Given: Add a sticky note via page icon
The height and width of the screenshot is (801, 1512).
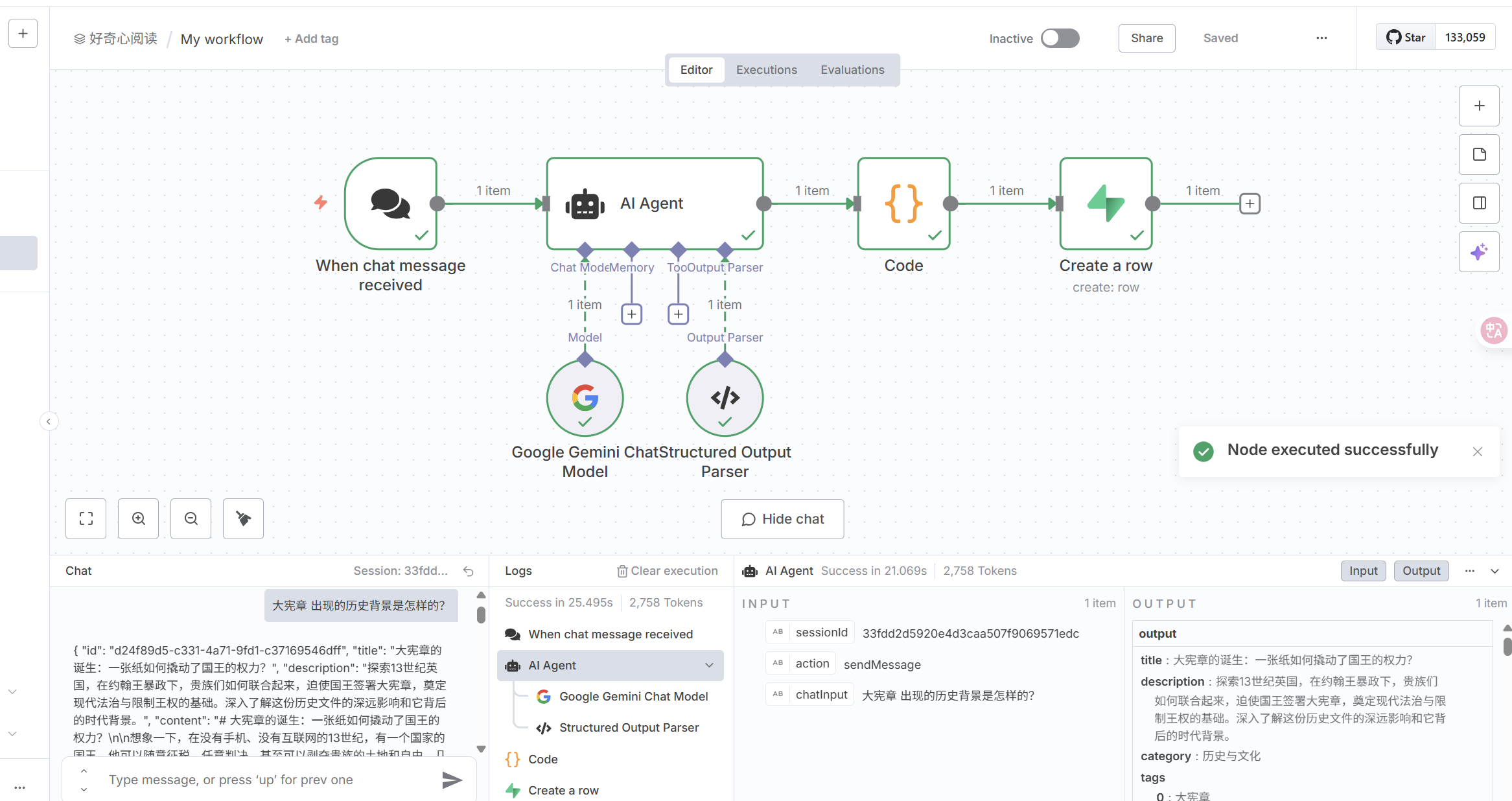Looking at the screenshot, I should [1479, 154].
